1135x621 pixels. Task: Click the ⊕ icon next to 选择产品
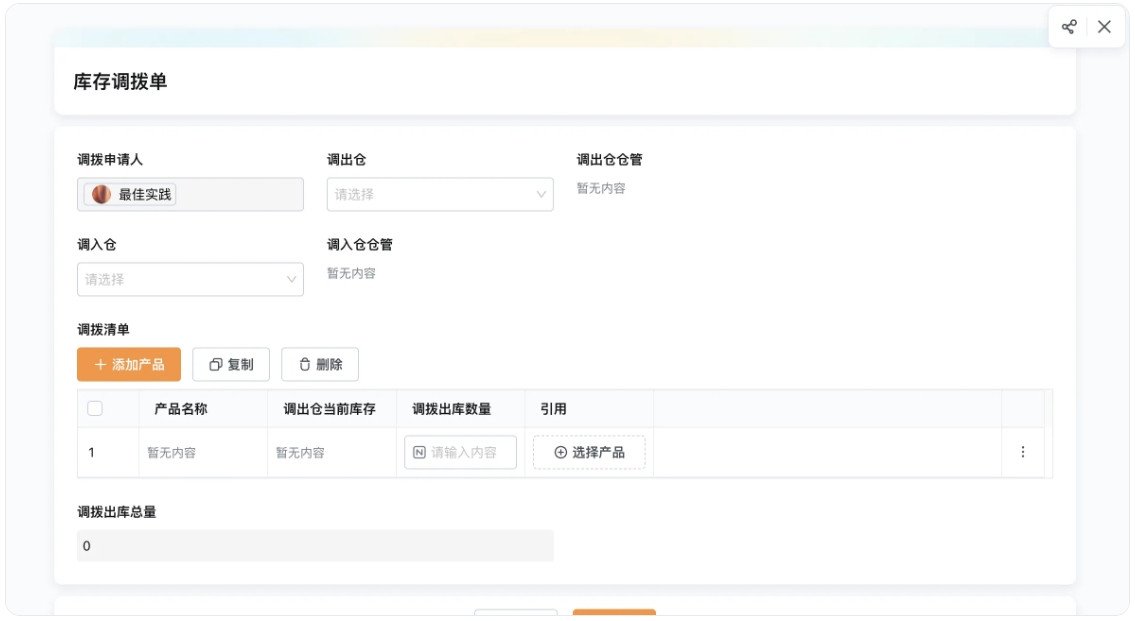click(562, 451)
